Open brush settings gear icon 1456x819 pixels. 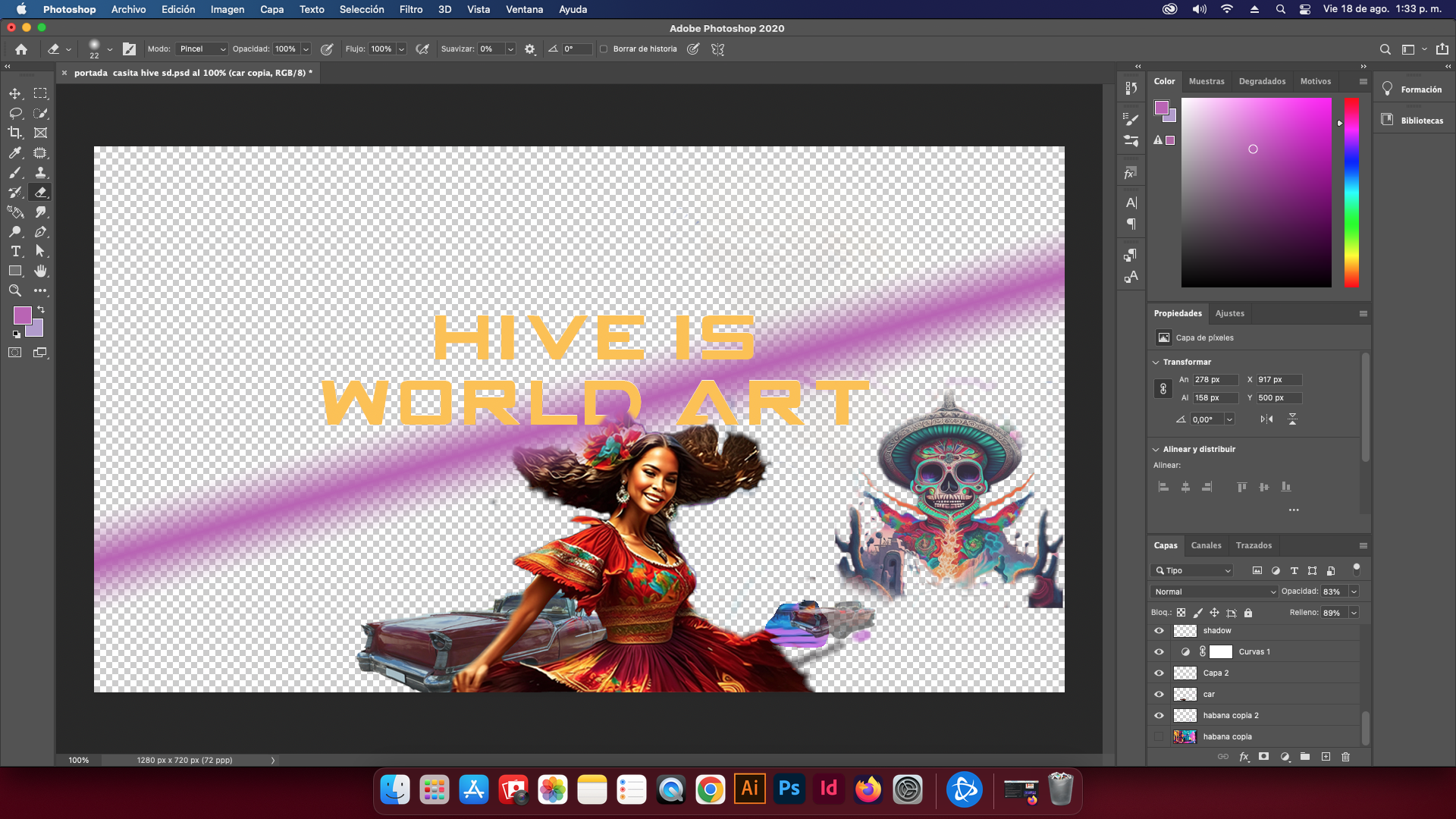pyautogui.click(x=530, y=49)
